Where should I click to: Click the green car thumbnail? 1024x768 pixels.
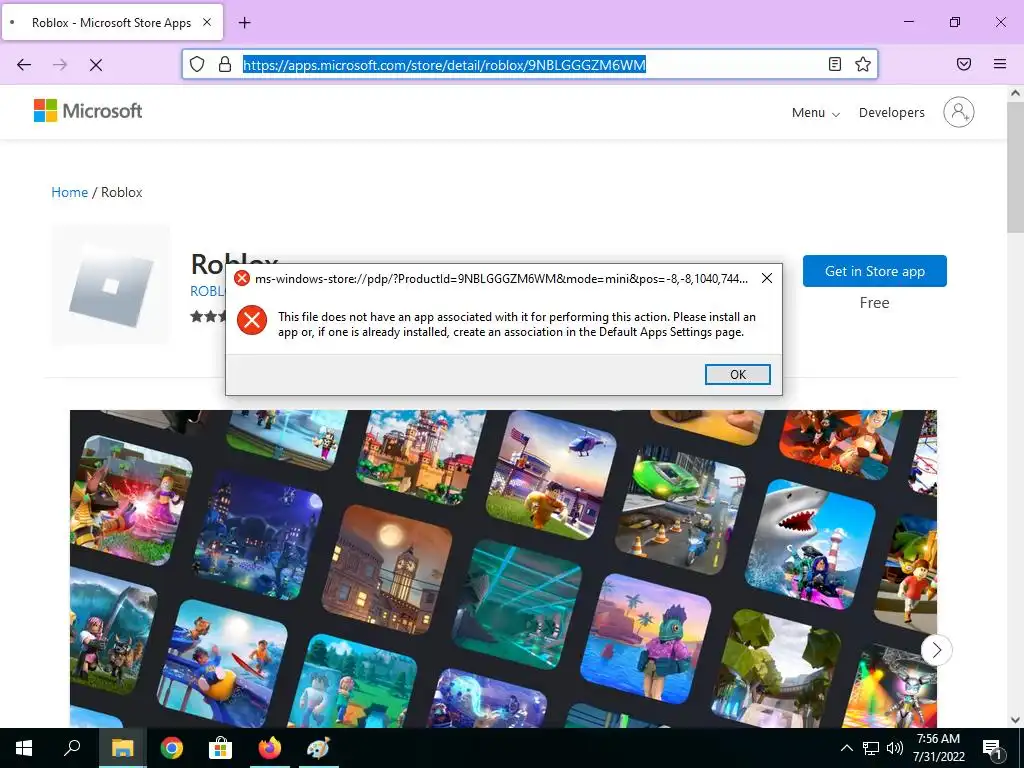[680, 509]
